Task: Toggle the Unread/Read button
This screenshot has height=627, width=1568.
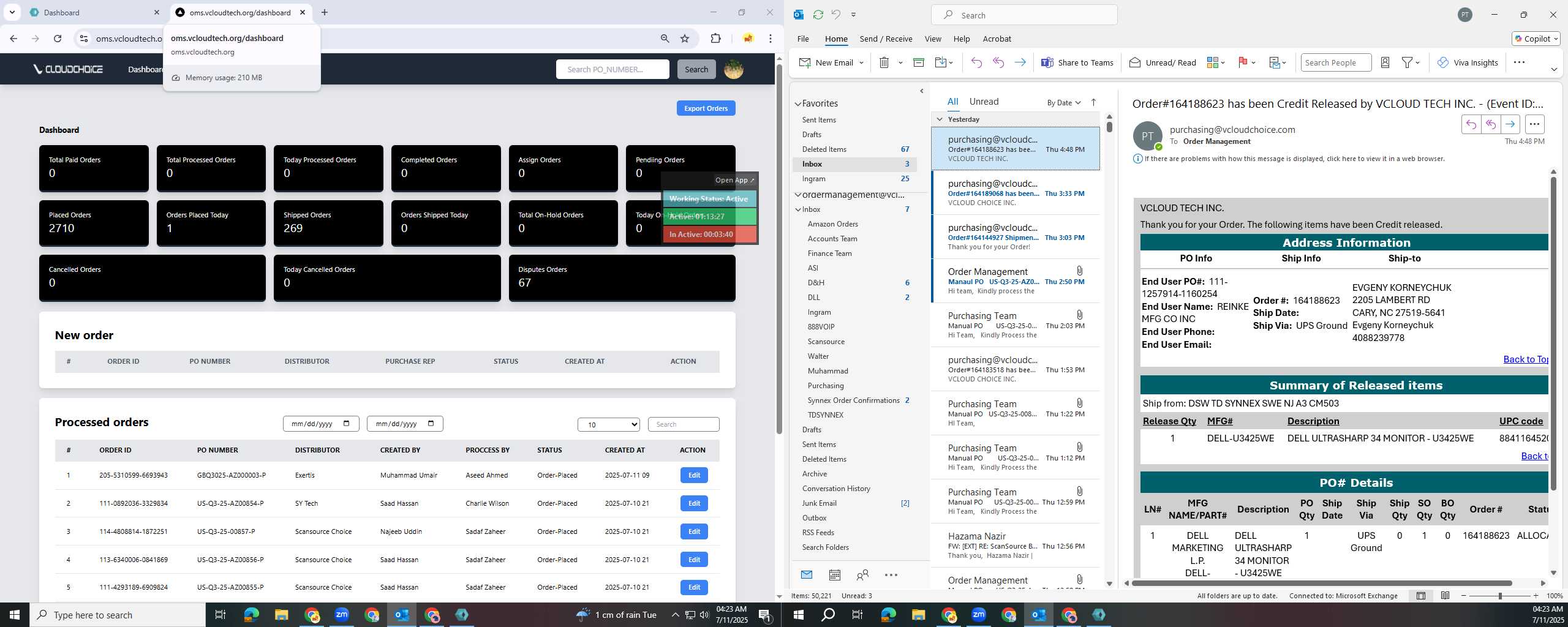Action: [x=1163, y=62]
